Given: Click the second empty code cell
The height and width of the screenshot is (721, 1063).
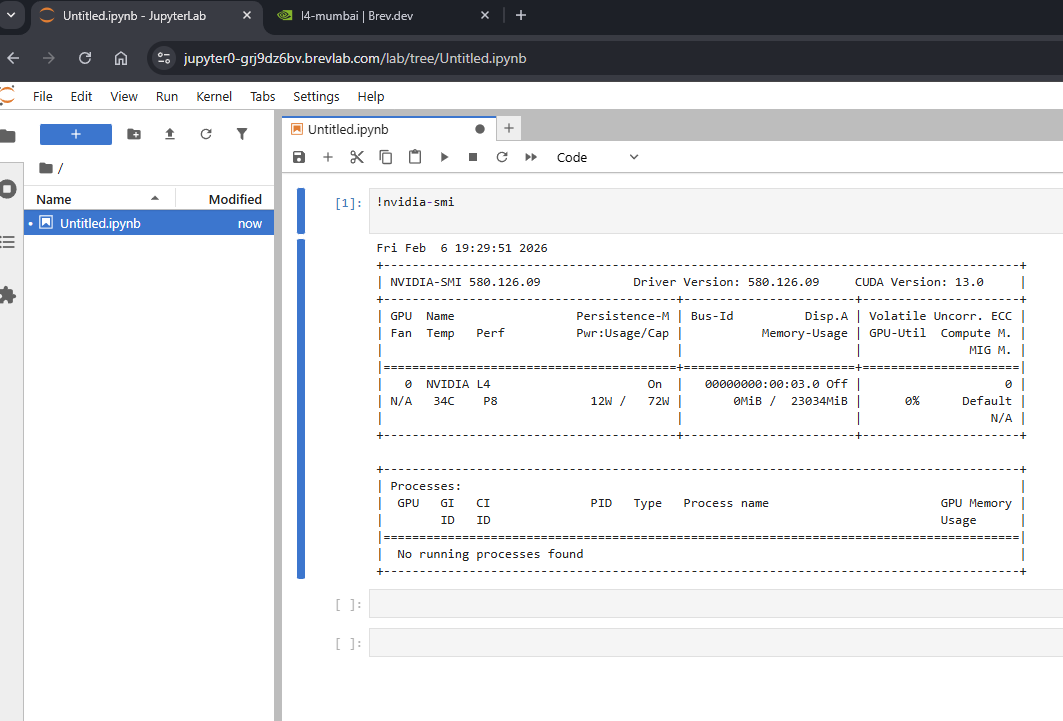Looking at the screenshot, I should [x=715, y=642].
